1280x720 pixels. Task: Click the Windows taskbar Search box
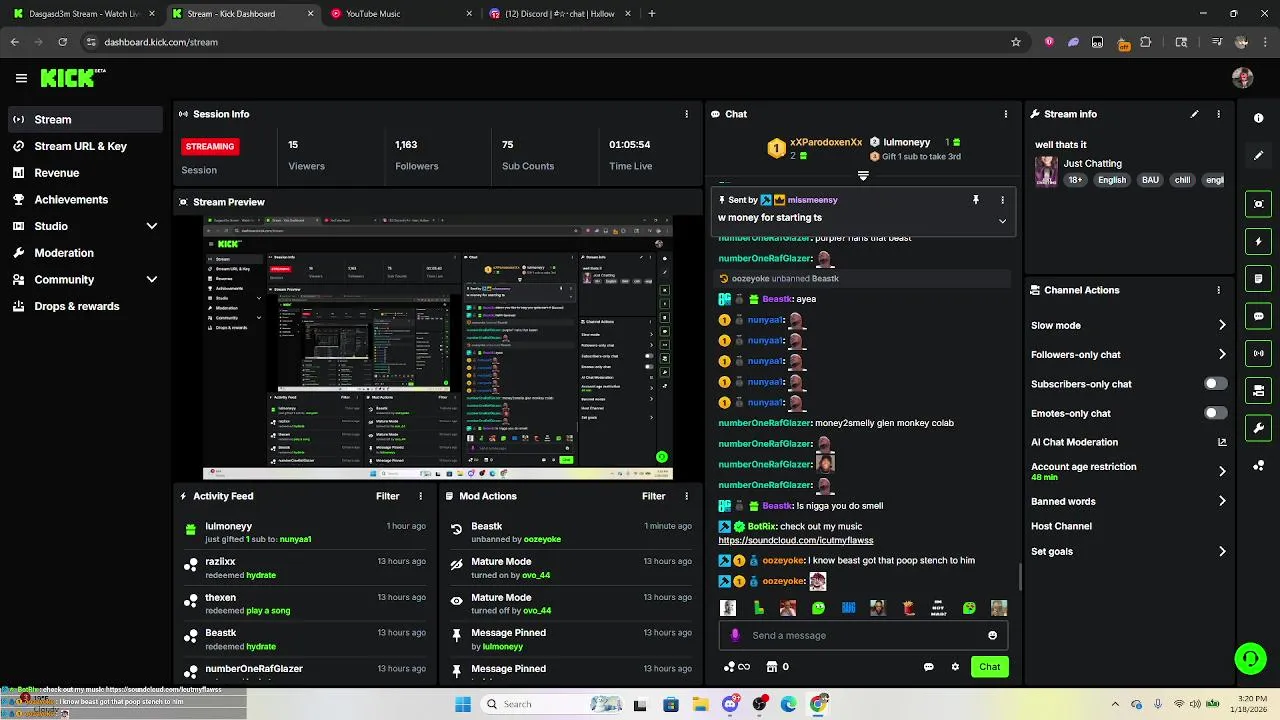click(551, 704)
